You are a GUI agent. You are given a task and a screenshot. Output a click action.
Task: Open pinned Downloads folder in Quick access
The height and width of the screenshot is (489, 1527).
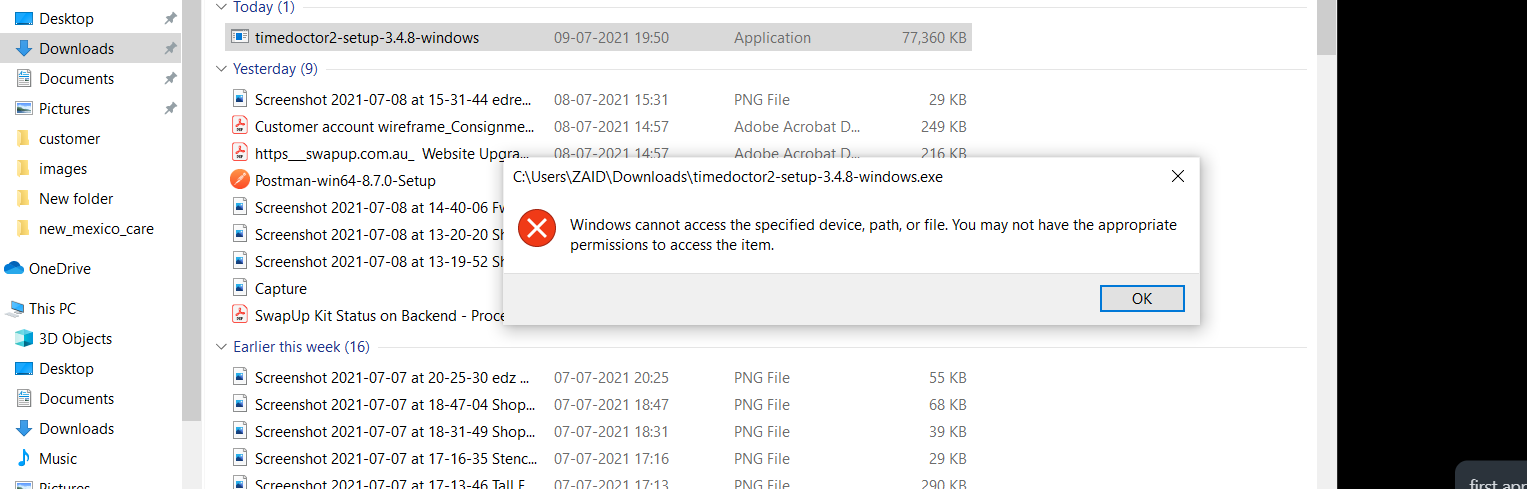click(x=76, y=48)
